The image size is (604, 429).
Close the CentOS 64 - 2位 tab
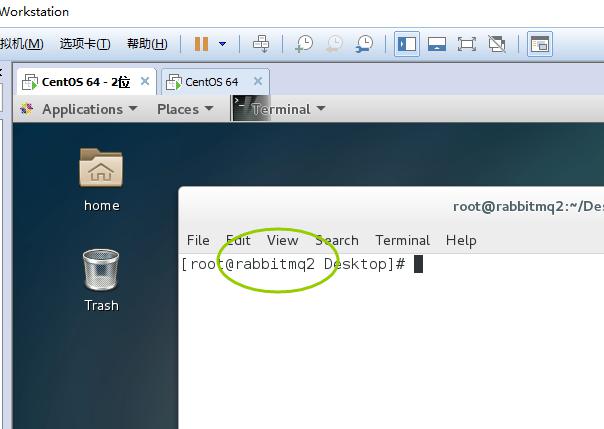(145, 81)
